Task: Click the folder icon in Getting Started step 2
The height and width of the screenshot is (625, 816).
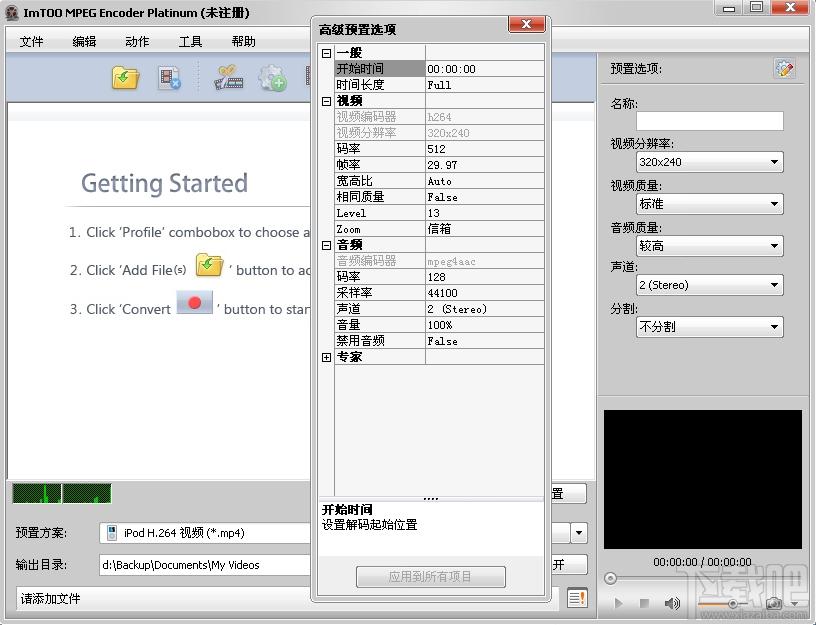Action: pos(209,265)
